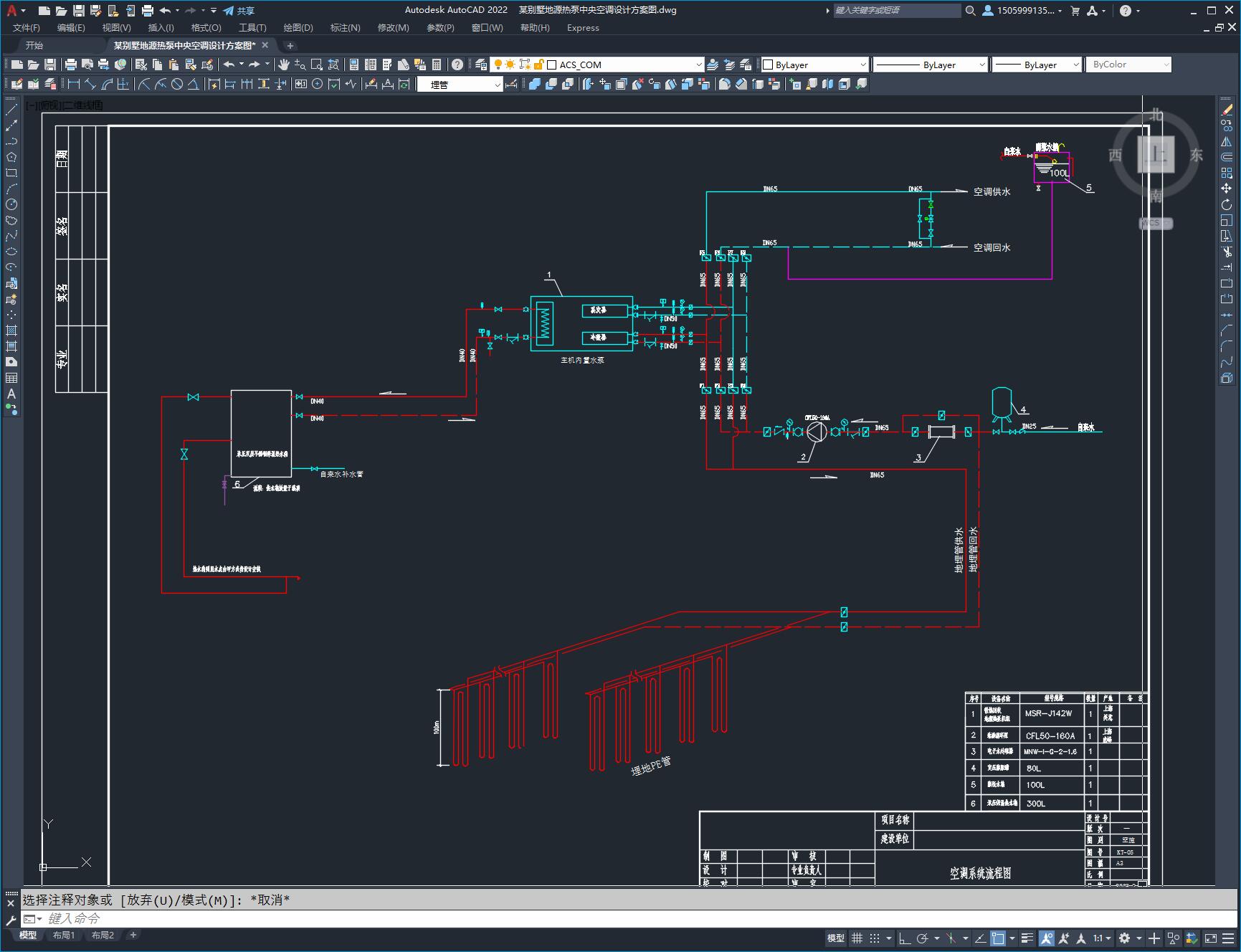1241x952 pixels.
Task: Toggle object snap in status bar
Action: click(x=998, y=938)
